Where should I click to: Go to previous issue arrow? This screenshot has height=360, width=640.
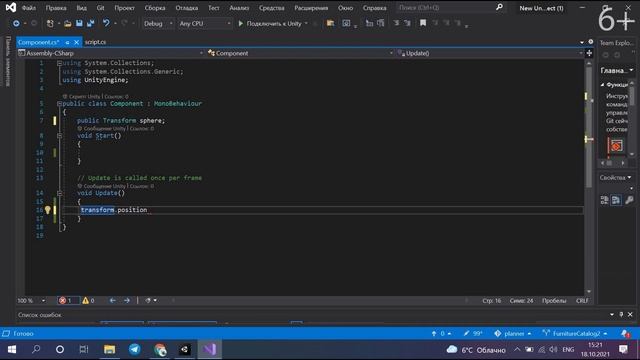click(113, 300)
